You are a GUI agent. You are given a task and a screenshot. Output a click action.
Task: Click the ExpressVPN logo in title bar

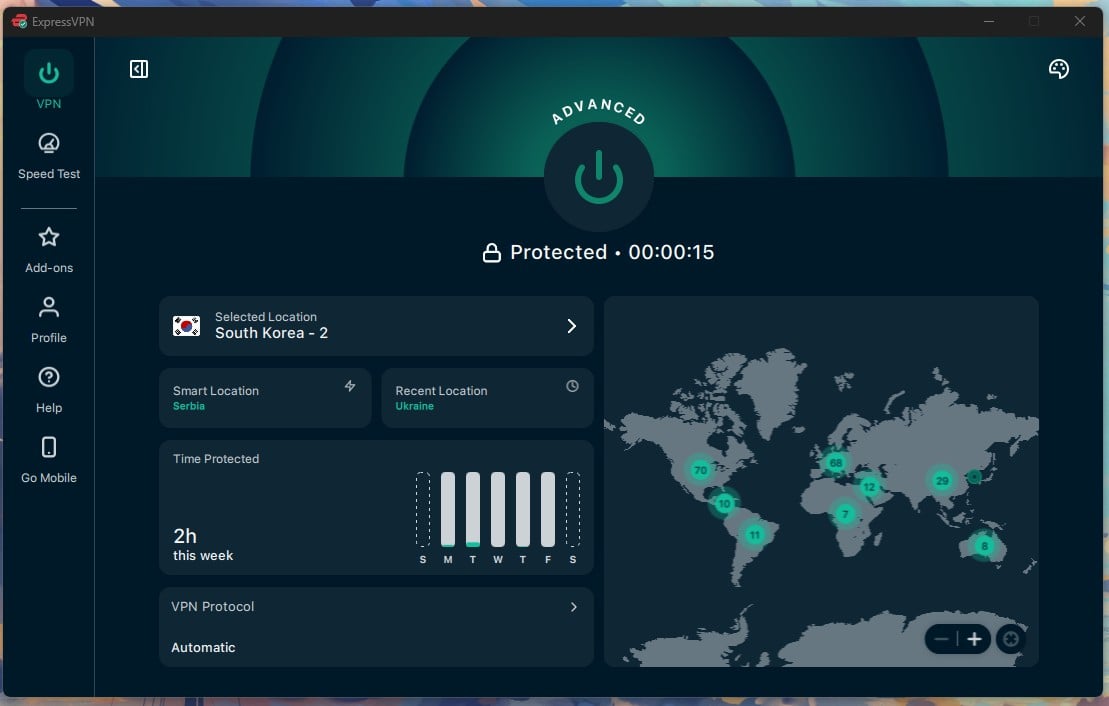coord(19,21)
